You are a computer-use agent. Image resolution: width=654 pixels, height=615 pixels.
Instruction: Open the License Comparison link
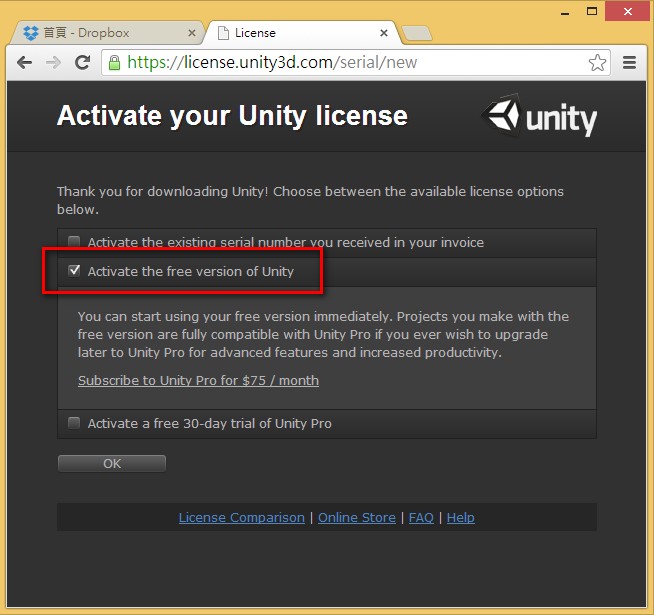tap(241, 517)
